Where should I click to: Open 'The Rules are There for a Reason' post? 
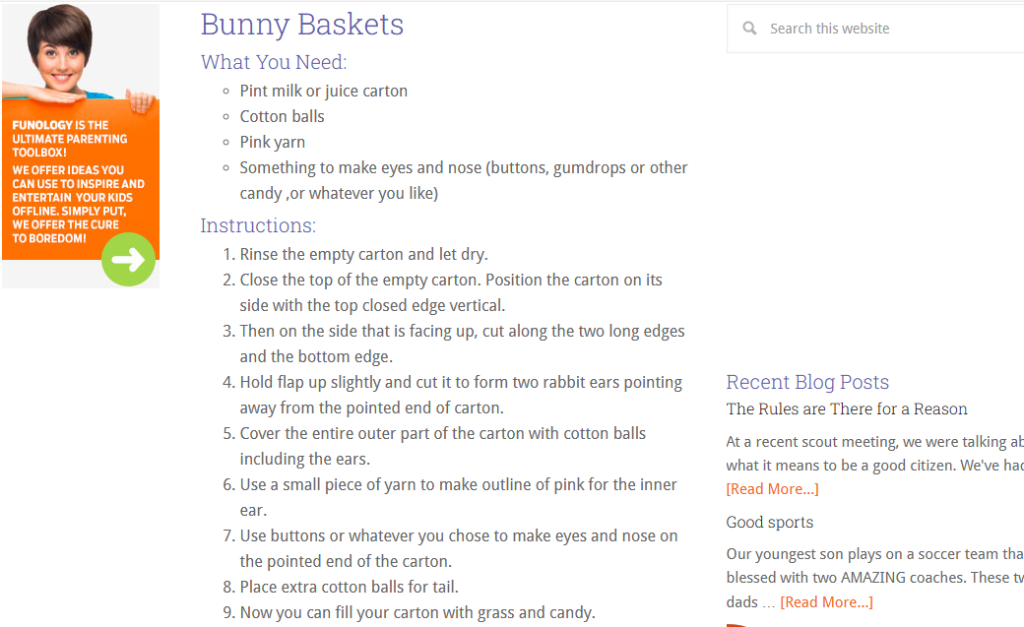846,409
